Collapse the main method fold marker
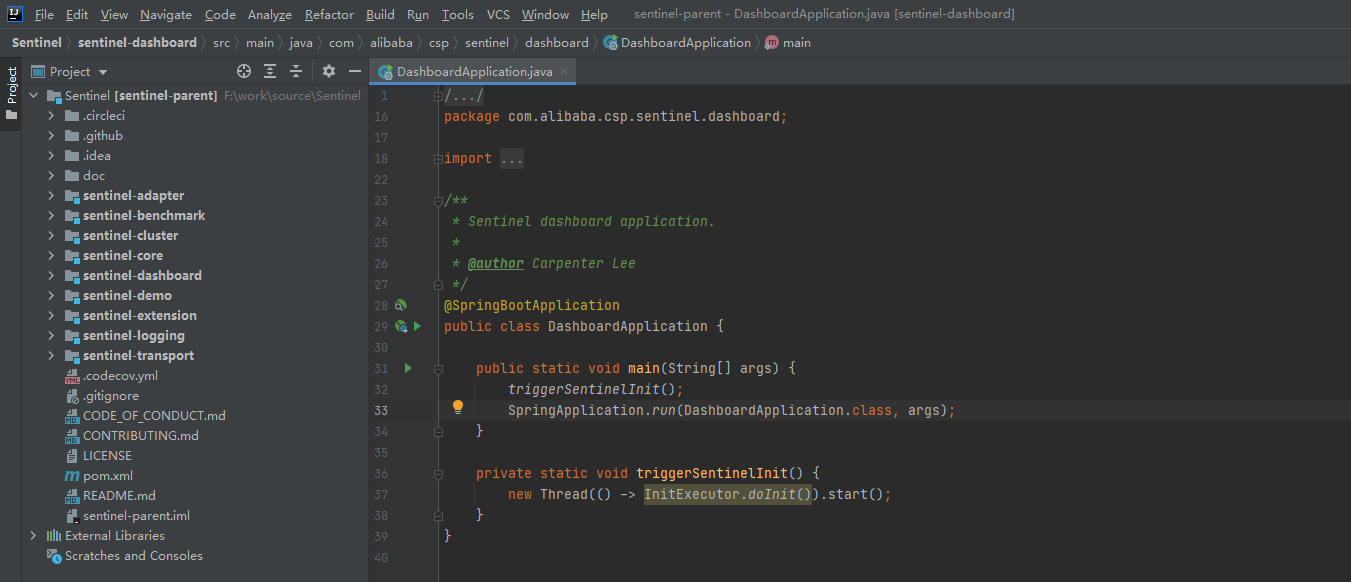Image resolution: width=1351 pixels, height=582 pixels. (x=438, y=368)
